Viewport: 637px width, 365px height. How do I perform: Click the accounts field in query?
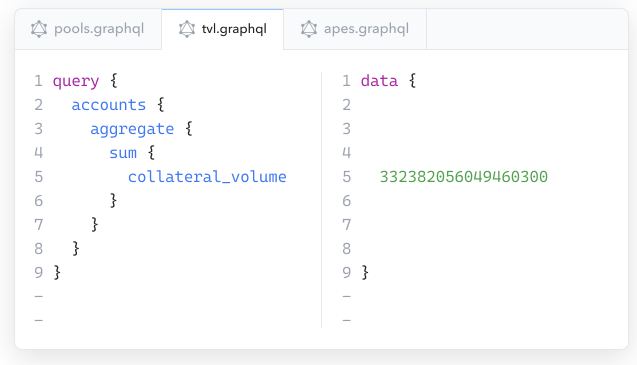pyautogui.click(x=108, y=105)
